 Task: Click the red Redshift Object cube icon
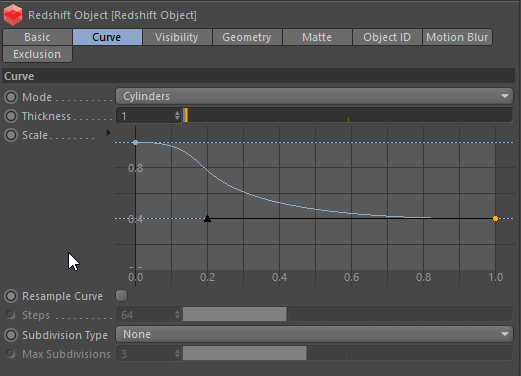coord(13,15)
